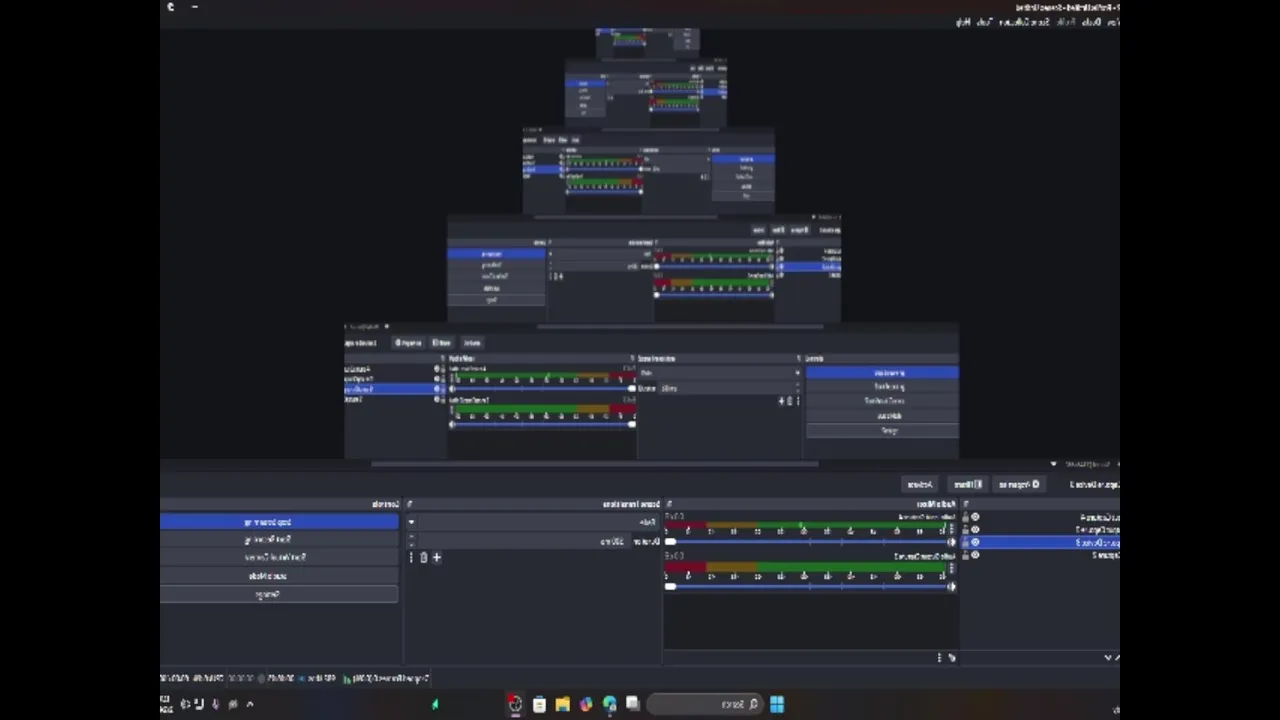The width and height of the screenshot is (1280, 720).
Task: Open the Scene Collection menu
Action: (x=1025, y=22)
